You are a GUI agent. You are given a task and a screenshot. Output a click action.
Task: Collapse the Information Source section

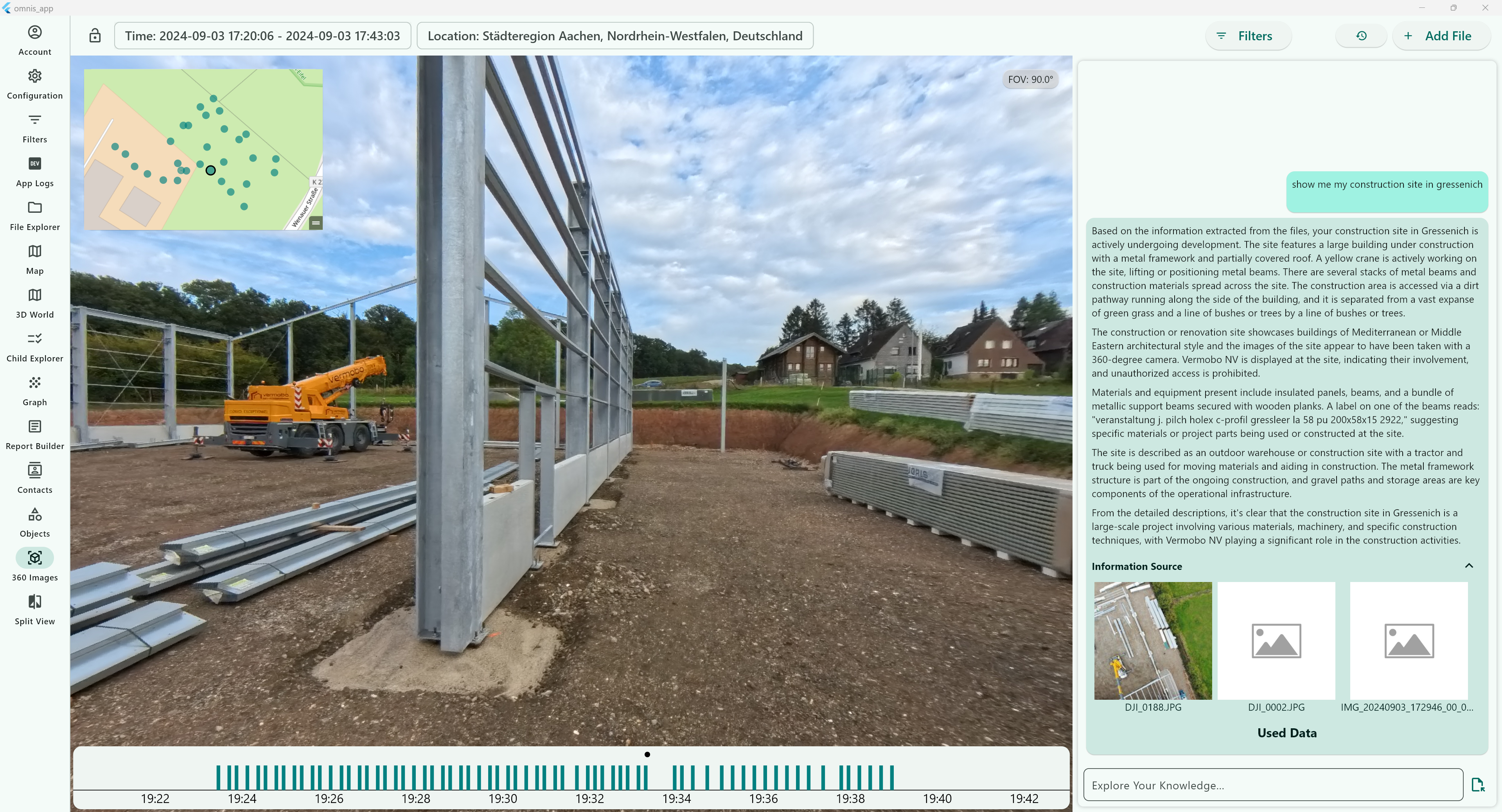coord(1469,566)
